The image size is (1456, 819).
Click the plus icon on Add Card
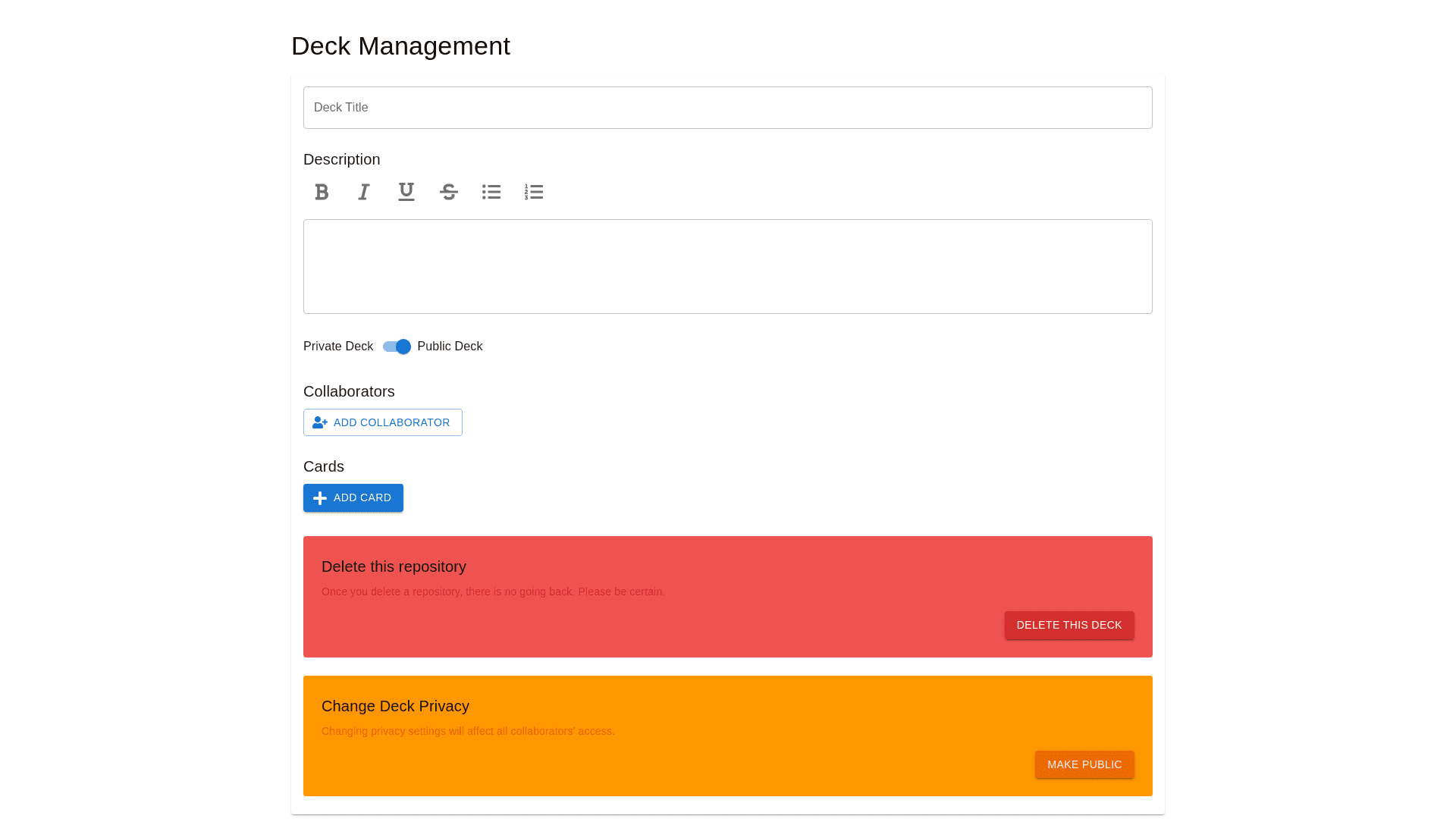tap(320, 498)
